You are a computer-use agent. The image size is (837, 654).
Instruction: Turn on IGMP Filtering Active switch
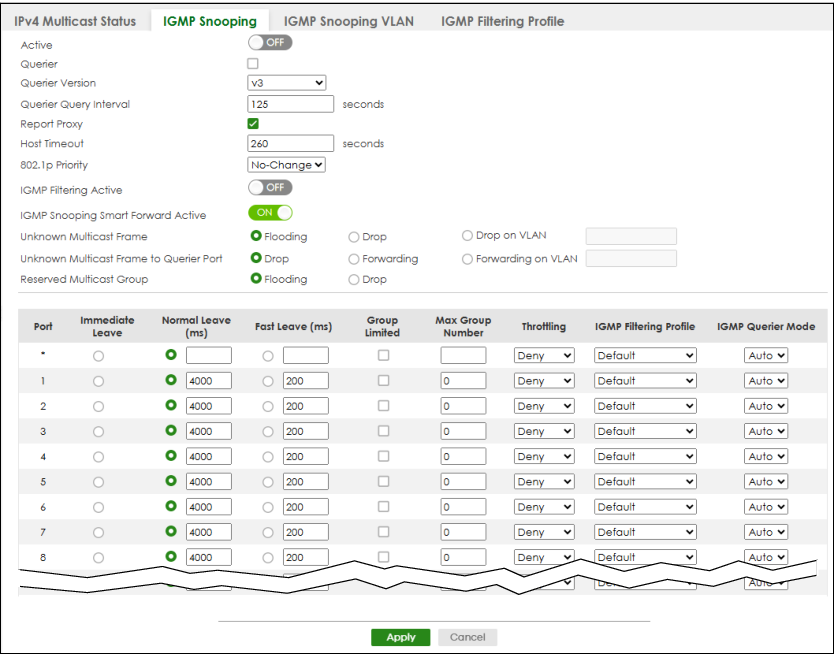pyautogui.click(x=270, y=187)
